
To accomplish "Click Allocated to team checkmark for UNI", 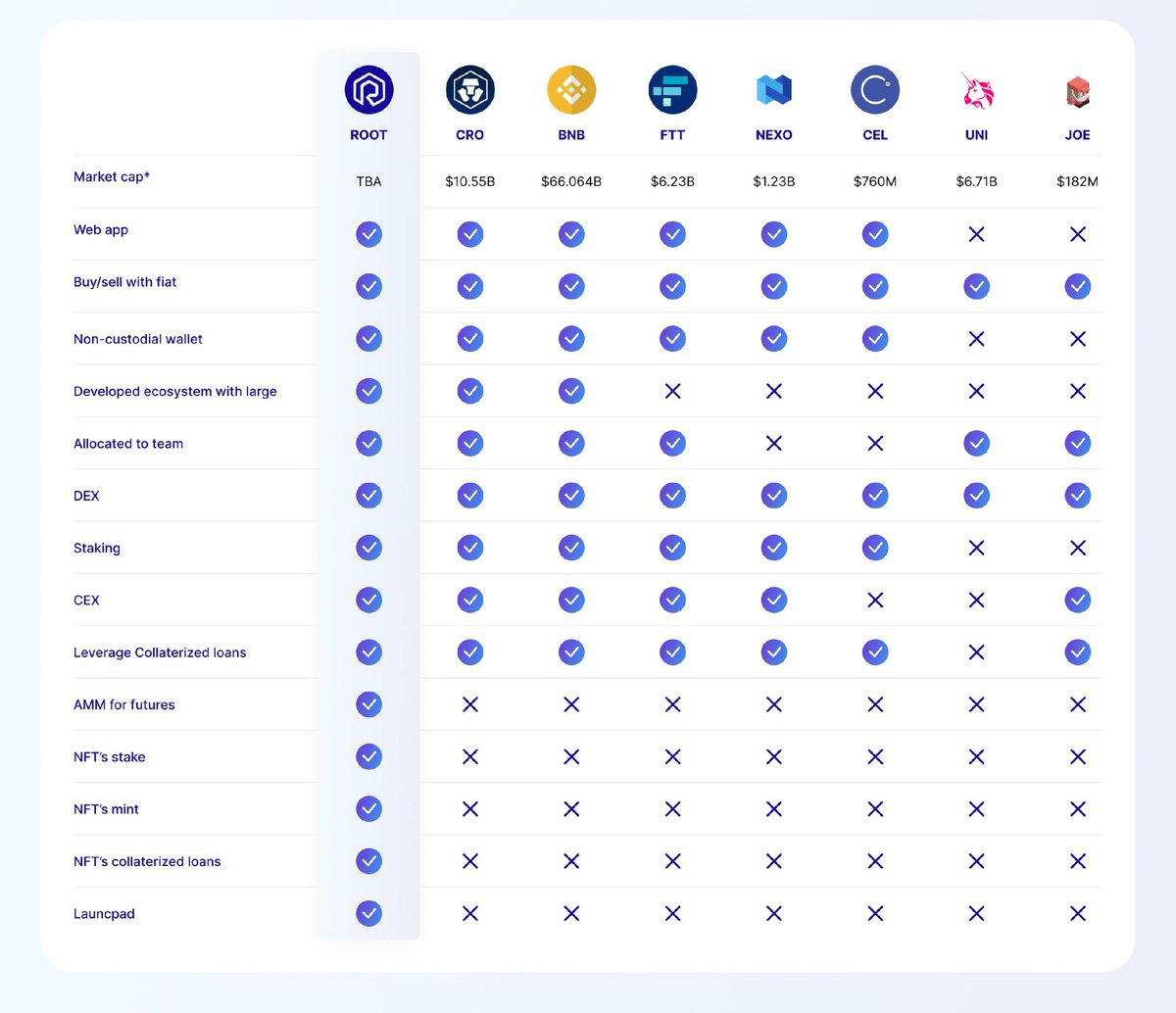I will [977, 443].
